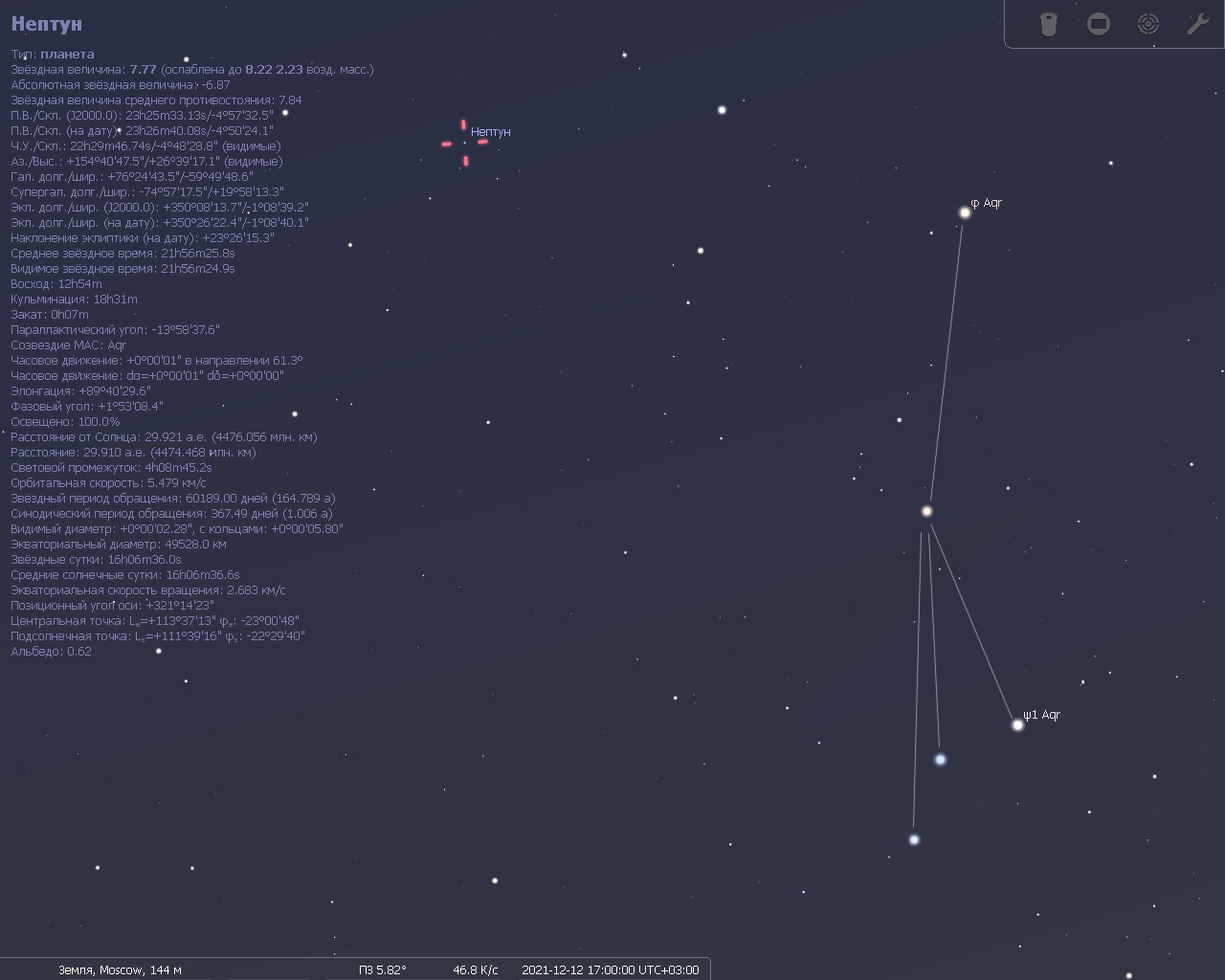Click the mean opposition magnitude 7.84 line
The width and height of the screenshot is (1225, 980).
pyautogui.click(x=156, y=100)
